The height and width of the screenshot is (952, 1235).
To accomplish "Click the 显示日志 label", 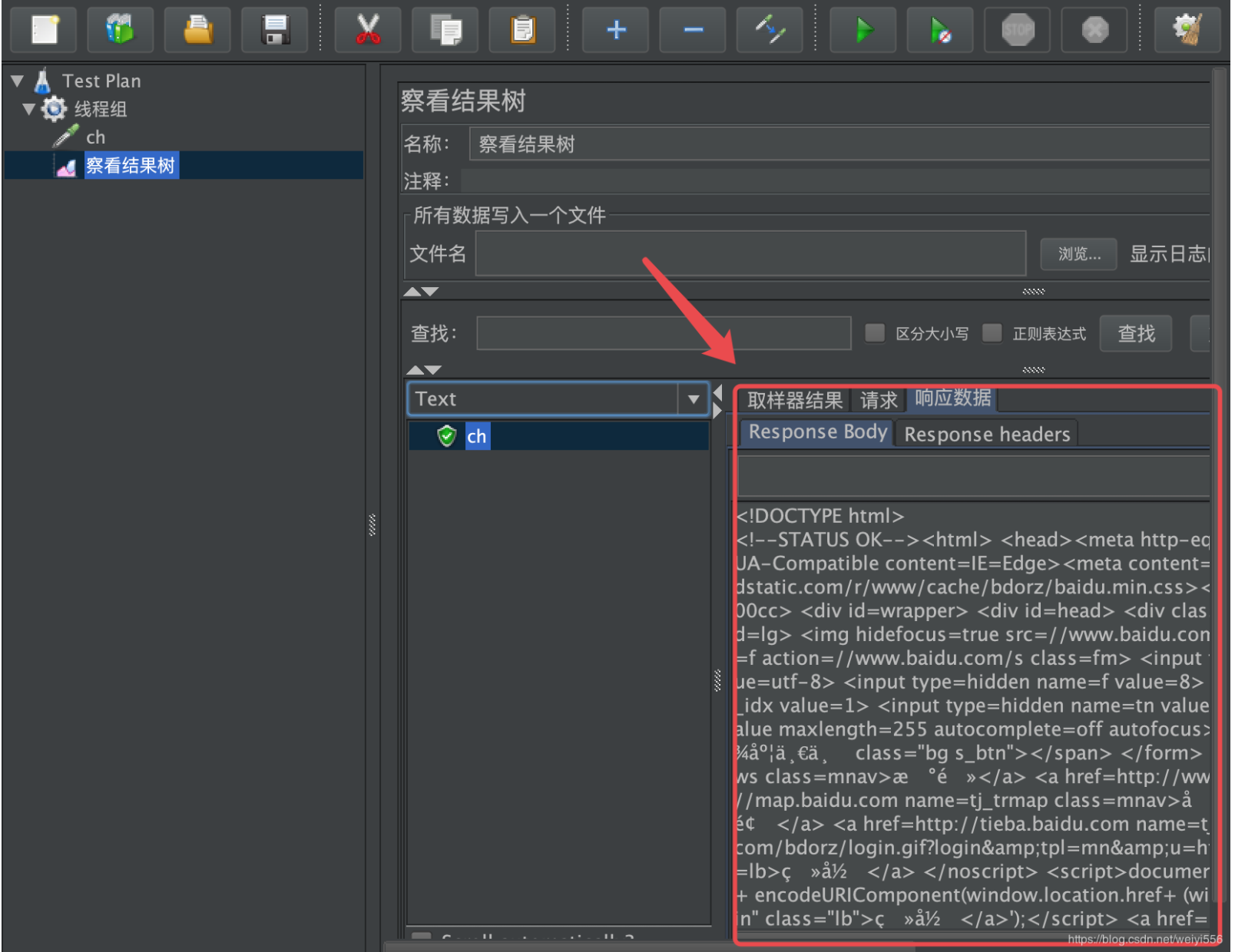I will point(1169,254).
